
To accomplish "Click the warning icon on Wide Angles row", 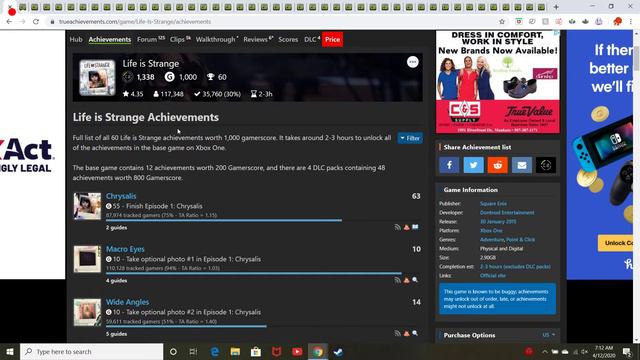I will [407, 333].
